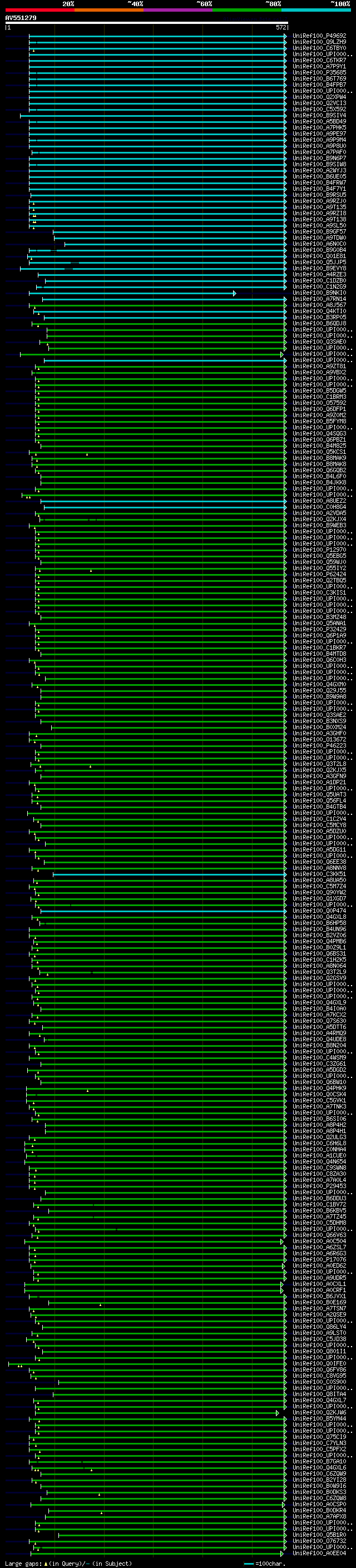Select label UniRef100_A9T135
Screen dimensions: 356x1568
(x=319, y=207)
